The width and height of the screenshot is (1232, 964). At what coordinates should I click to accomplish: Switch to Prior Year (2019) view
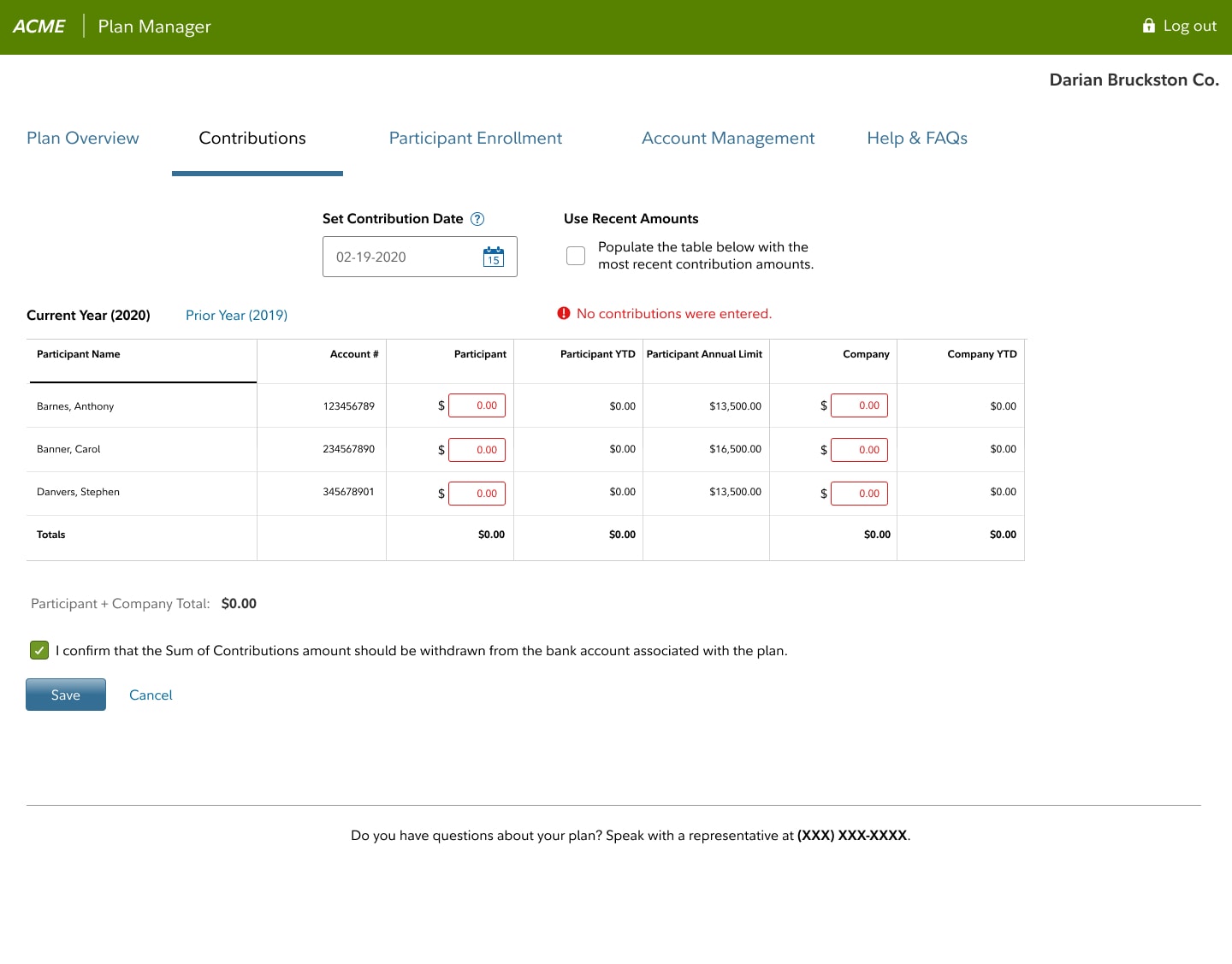click(236, 316)
